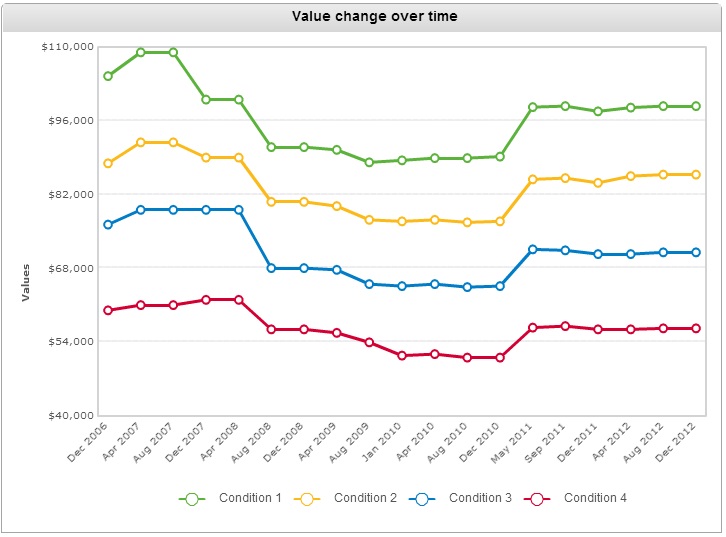Screen dimensions: 726x537
Task: Select Condition 1 point at Dec 2012
Action: 695,106
